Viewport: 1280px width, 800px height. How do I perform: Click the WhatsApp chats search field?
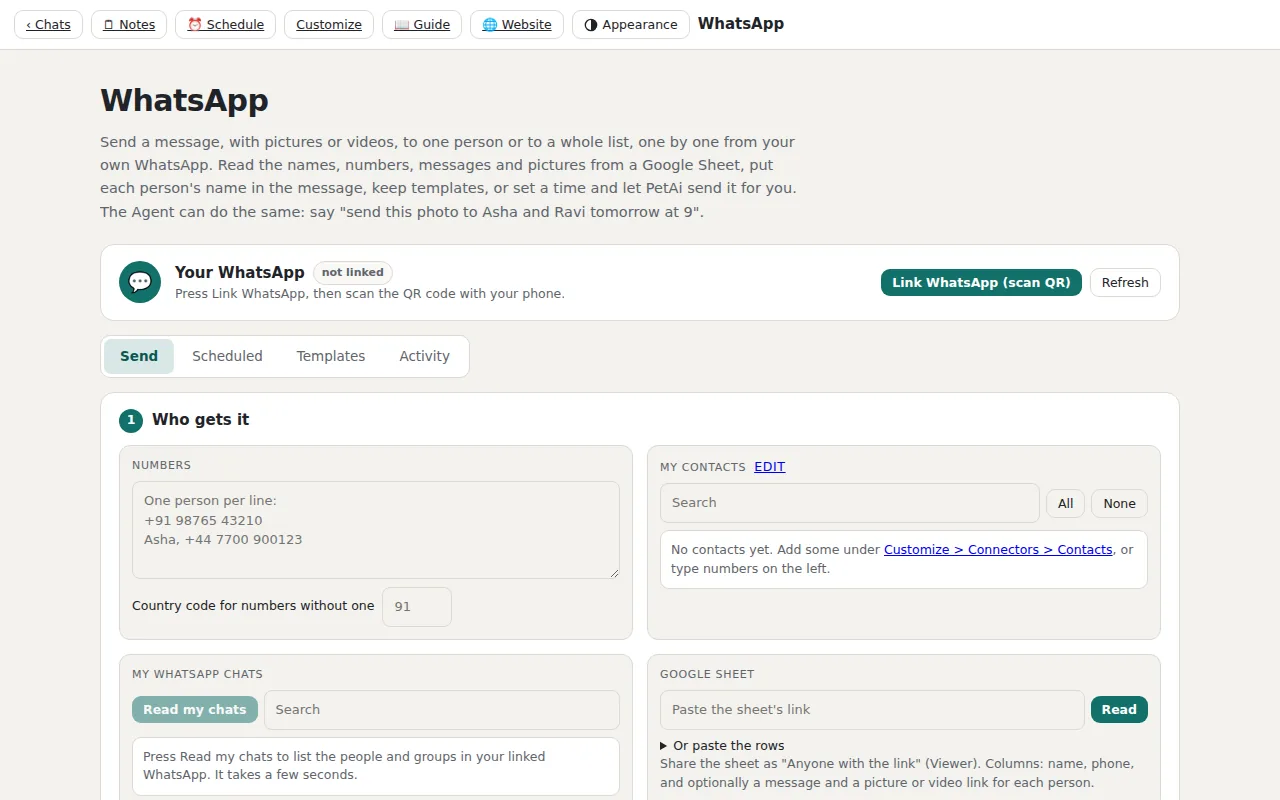point(442,710)
